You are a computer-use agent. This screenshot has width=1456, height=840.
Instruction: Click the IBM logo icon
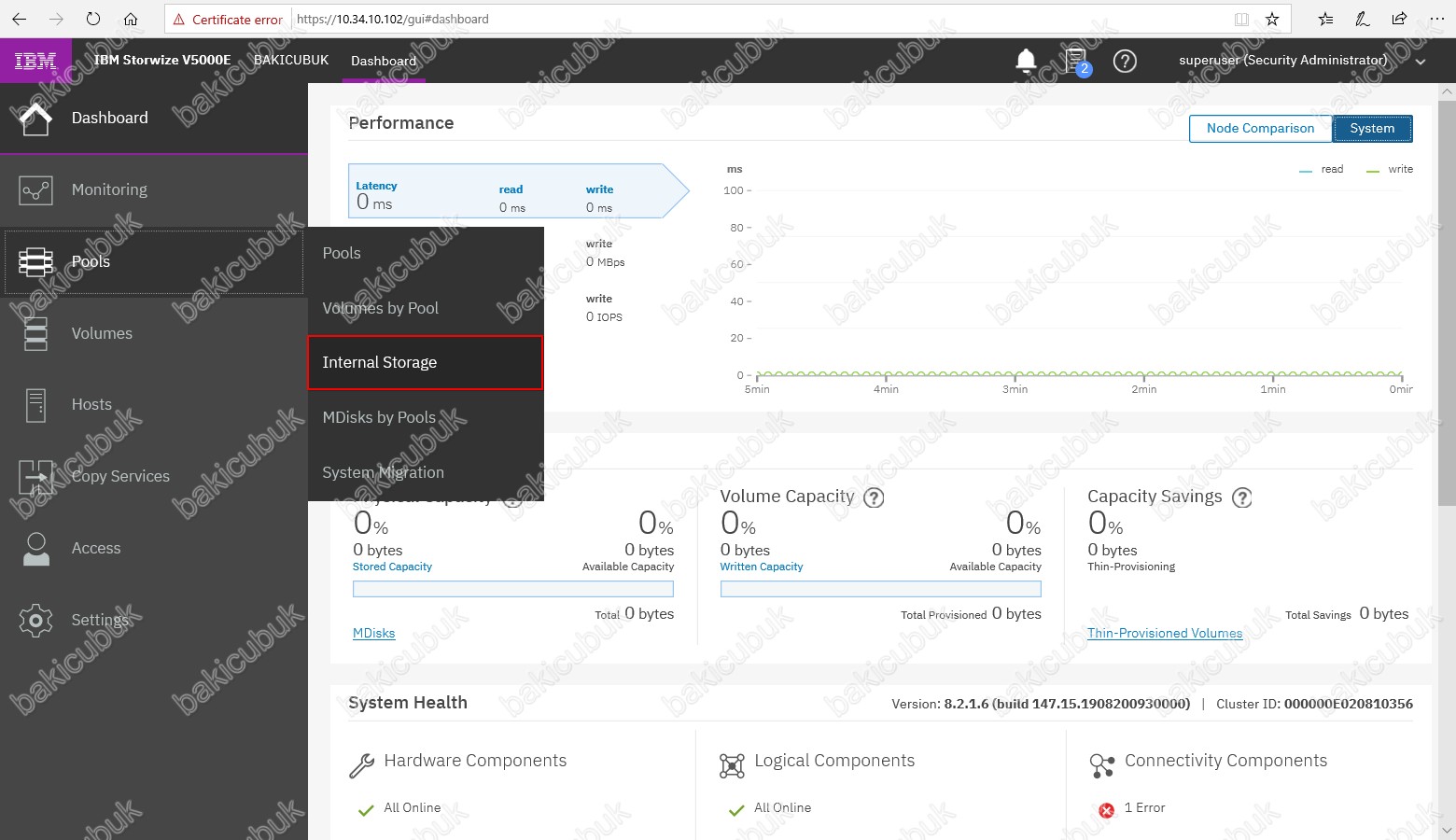(35, 62)
